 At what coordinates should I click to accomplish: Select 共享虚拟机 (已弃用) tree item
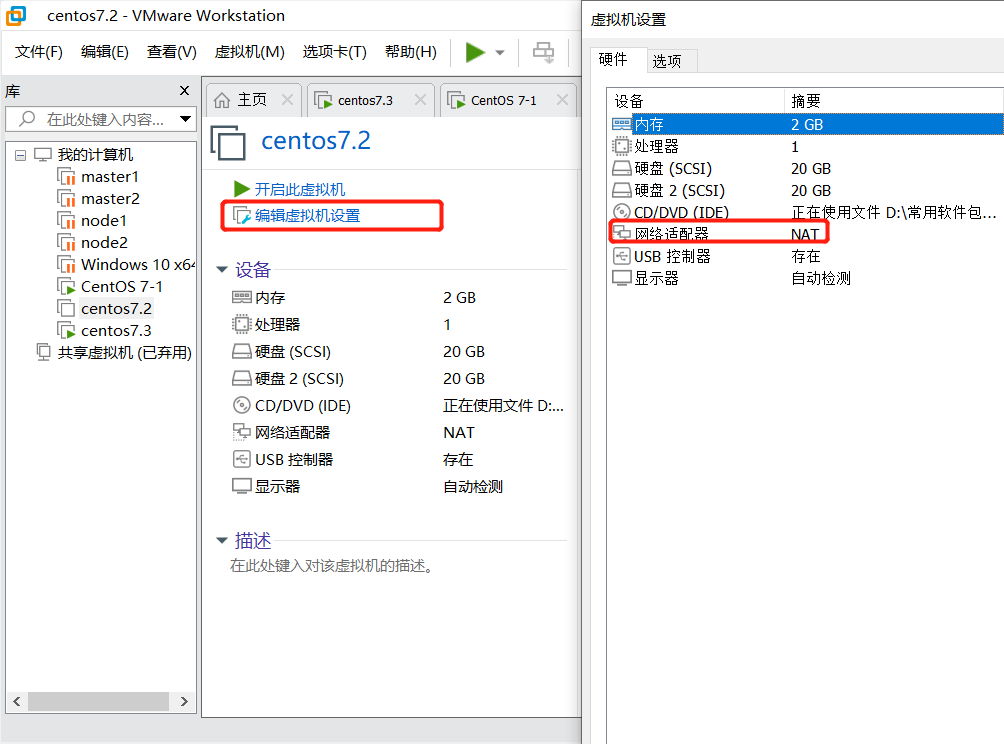coord(124,353)
